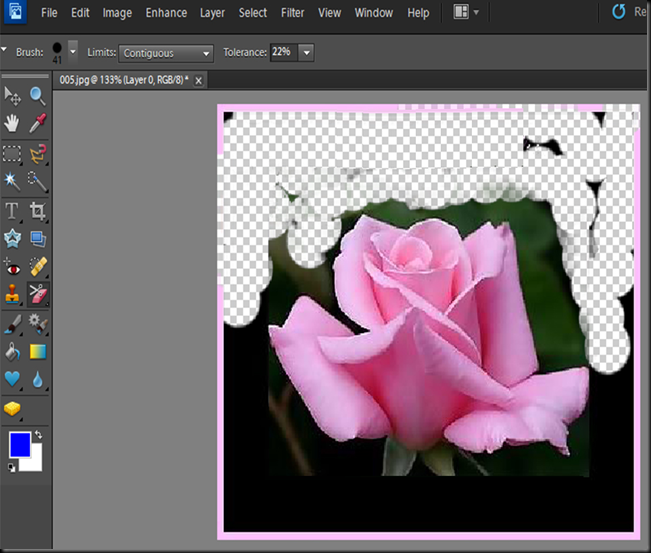Select the Magnetic Lasso tool

tap(37, 154)
